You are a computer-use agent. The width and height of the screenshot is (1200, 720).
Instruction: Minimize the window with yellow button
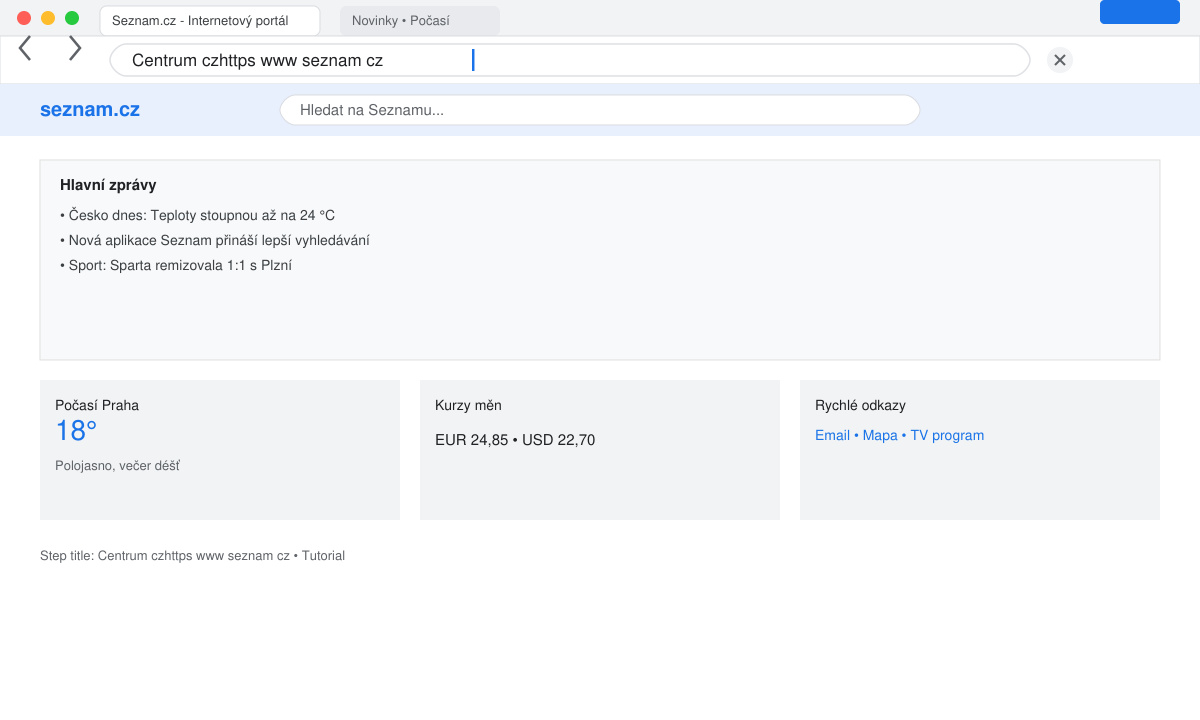coord(48,18)
